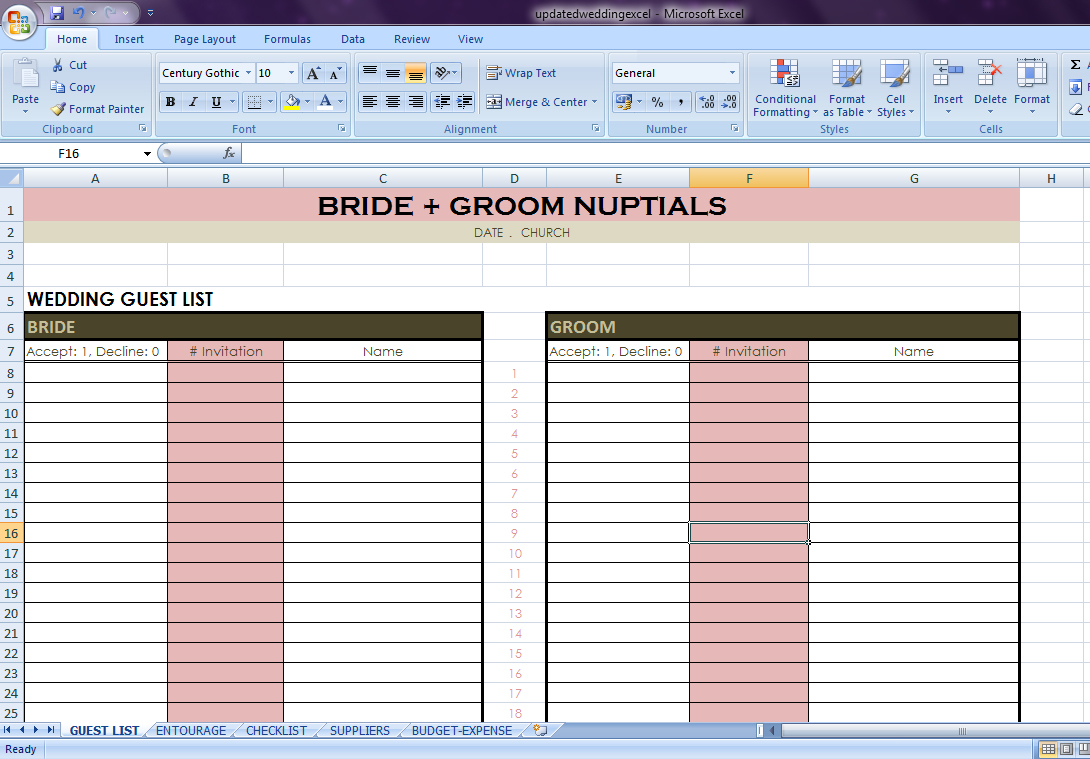1090x759 pixels.
Task: Apply bottom border to selection
Action: (254, 102)
